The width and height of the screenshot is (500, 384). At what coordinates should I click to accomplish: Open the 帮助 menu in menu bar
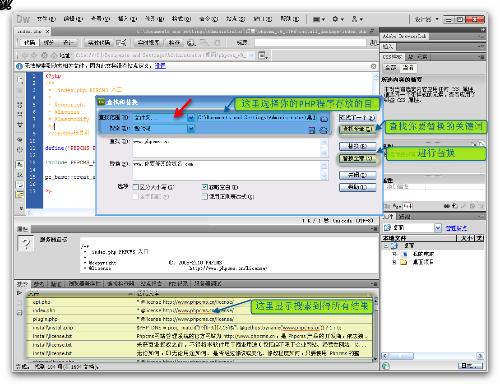(290, 19)
